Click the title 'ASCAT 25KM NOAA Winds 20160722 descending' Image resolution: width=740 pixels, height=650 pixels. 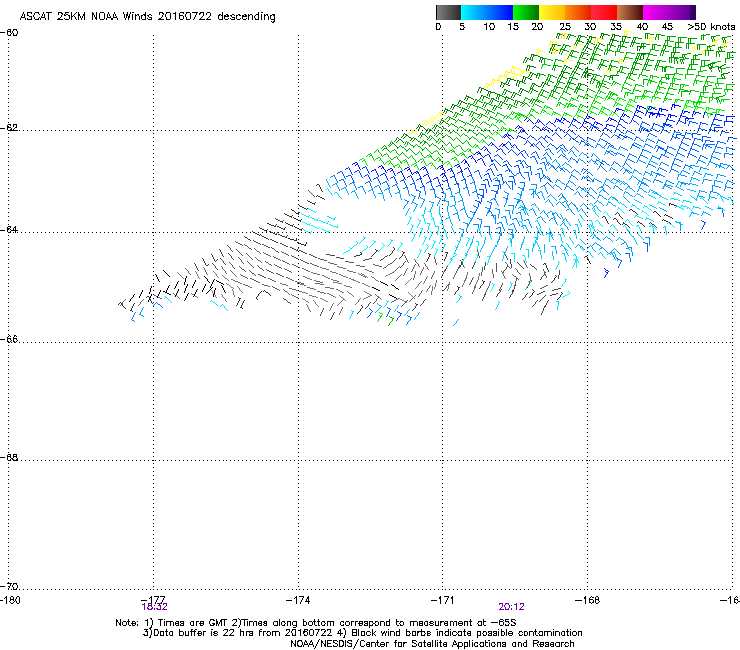coord(147,17)
